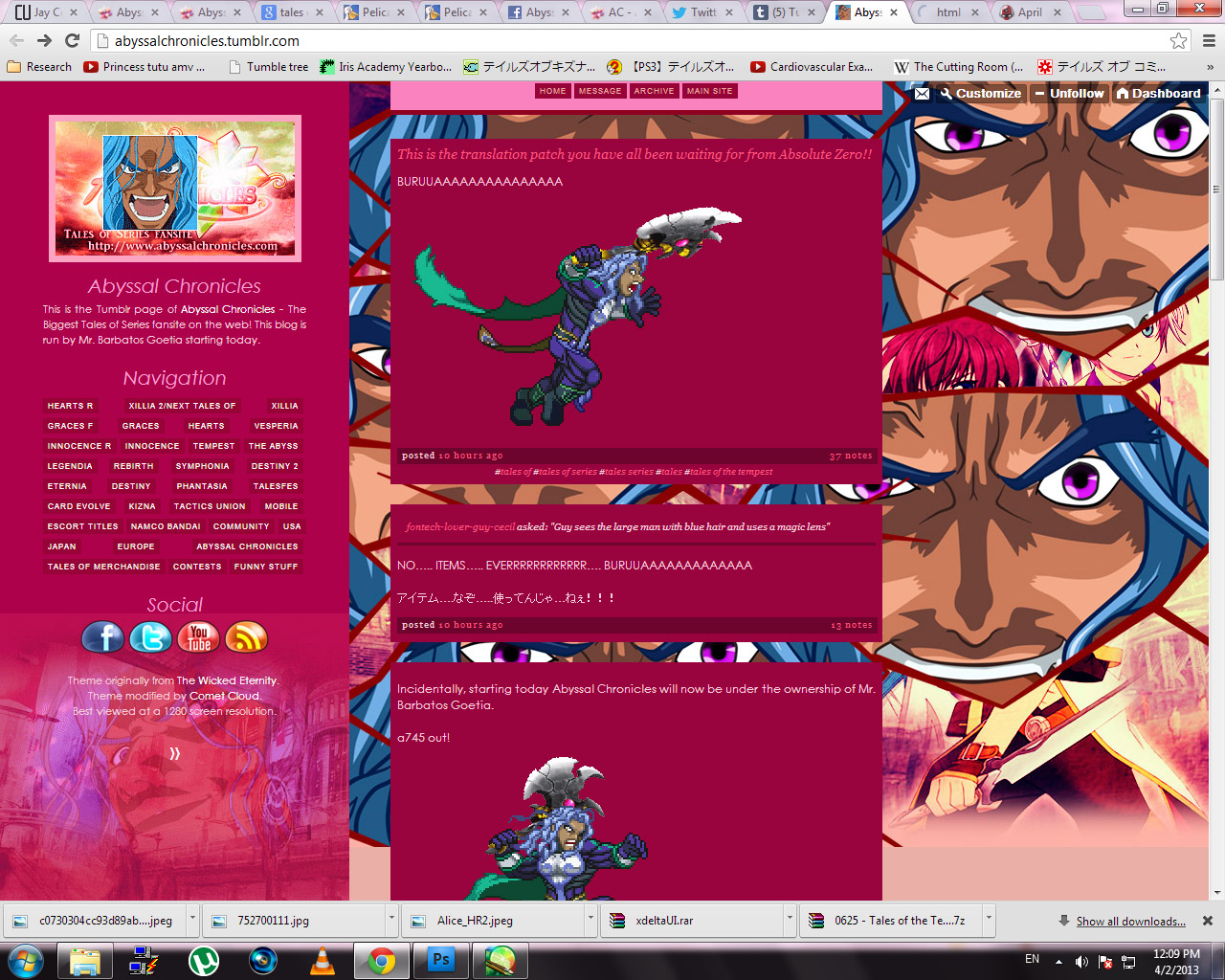Click the scrollbar down arrow

click(x=1217, y=892)
